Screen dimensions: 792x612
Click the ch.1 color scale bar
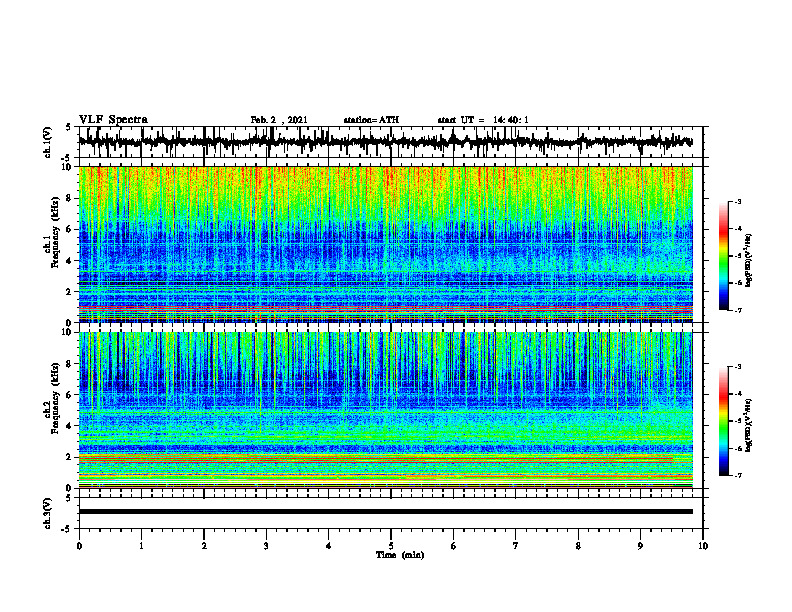pos(723,256)
